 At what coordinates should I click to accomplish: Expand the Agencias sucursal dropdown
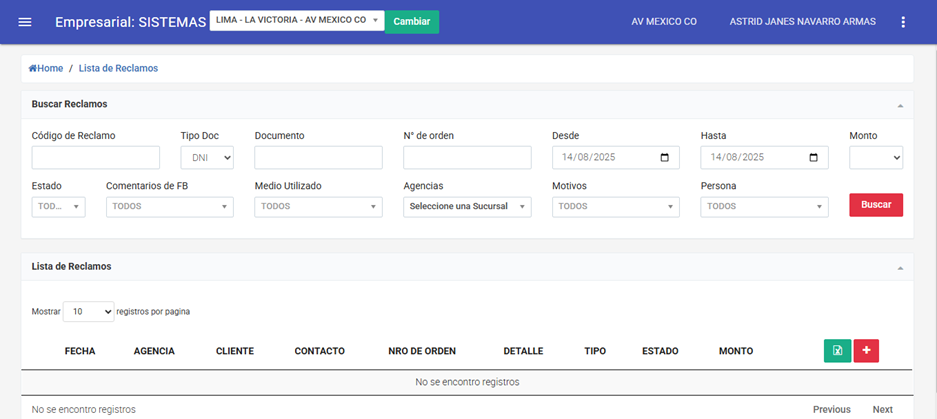[x=467, y=207]
